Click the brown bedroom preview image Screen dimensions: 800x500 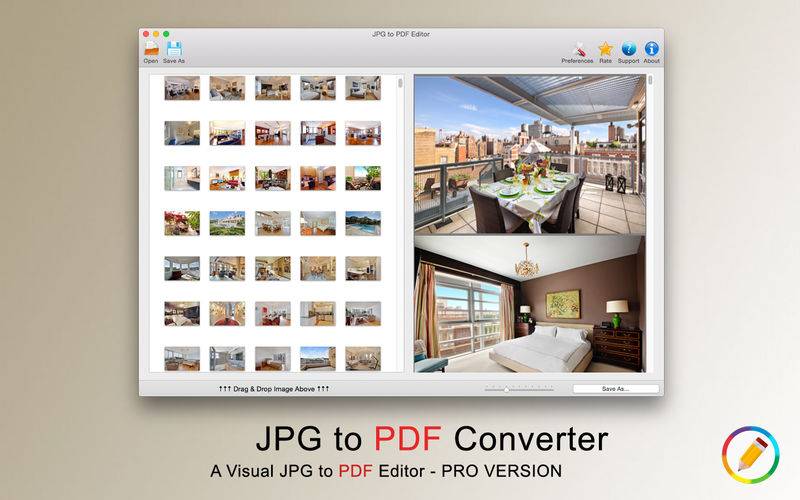click(x=530, y=304)
